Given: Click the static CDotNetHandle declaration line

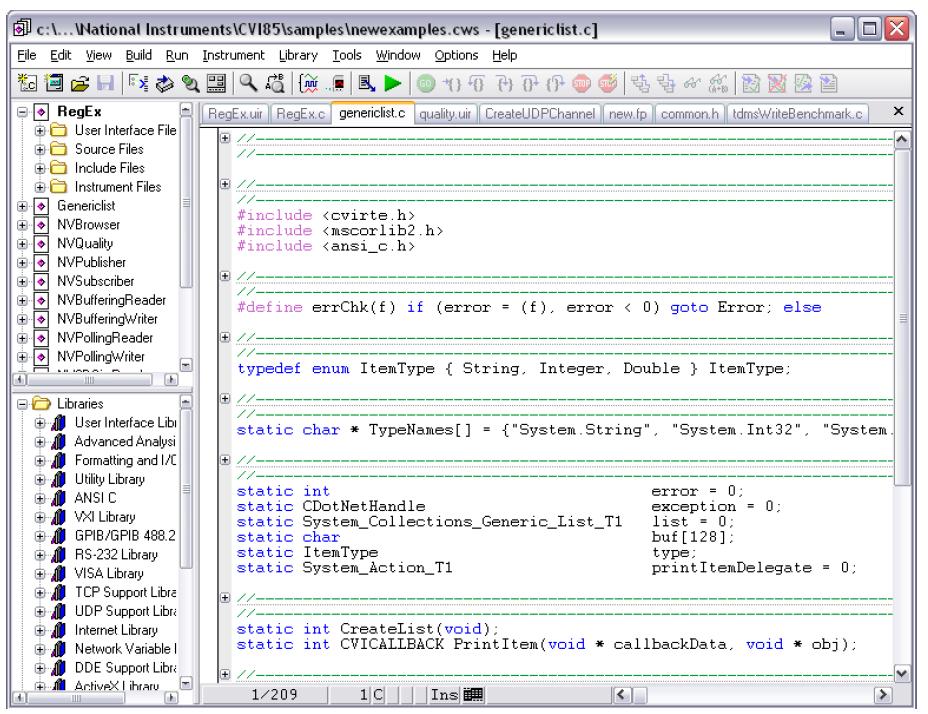Looking at the screenshot, I should pyautogui.click(x=331, y=506).
